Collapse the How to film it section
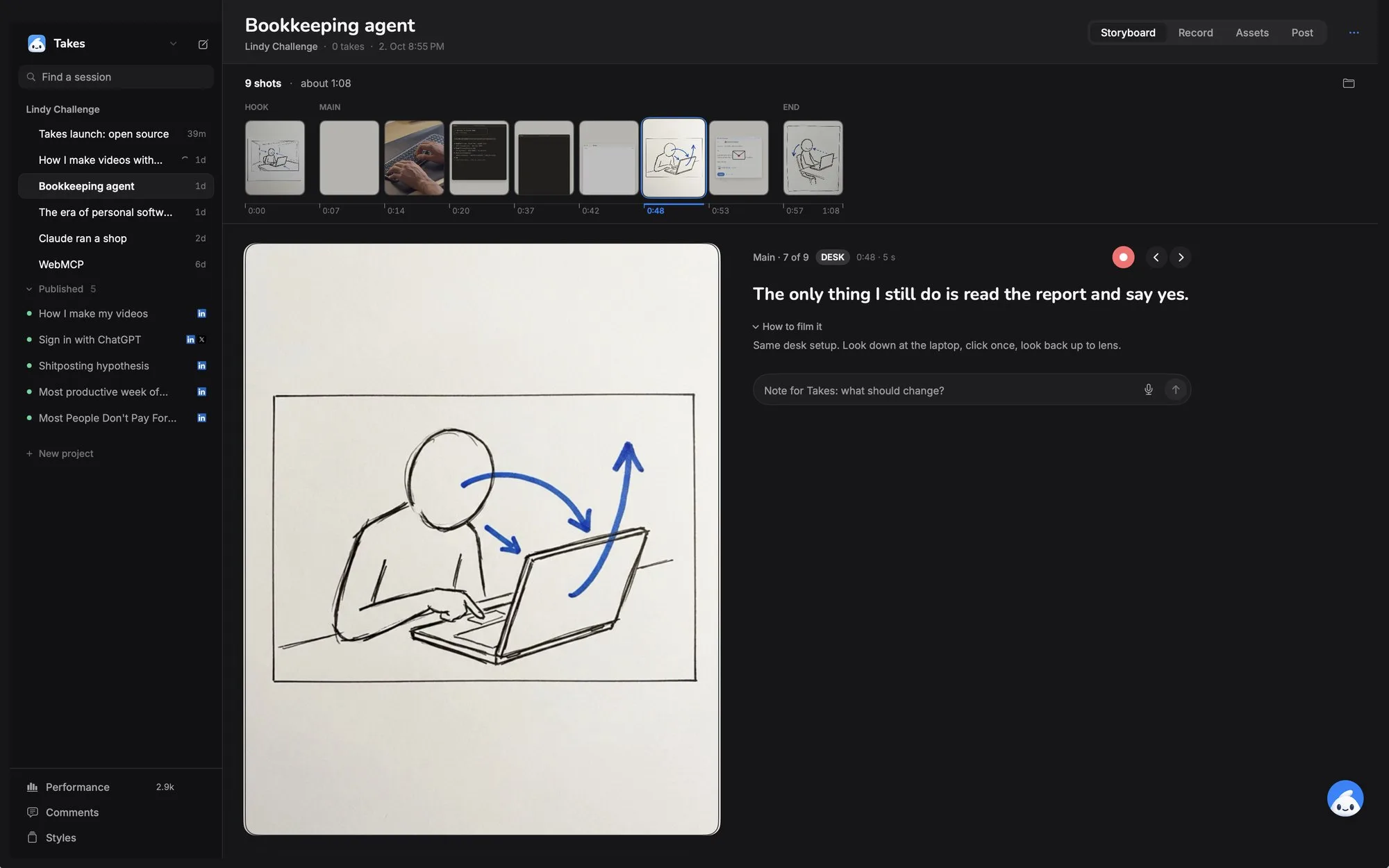Viewport: 1389px width, 868px height. click(787, 326)
